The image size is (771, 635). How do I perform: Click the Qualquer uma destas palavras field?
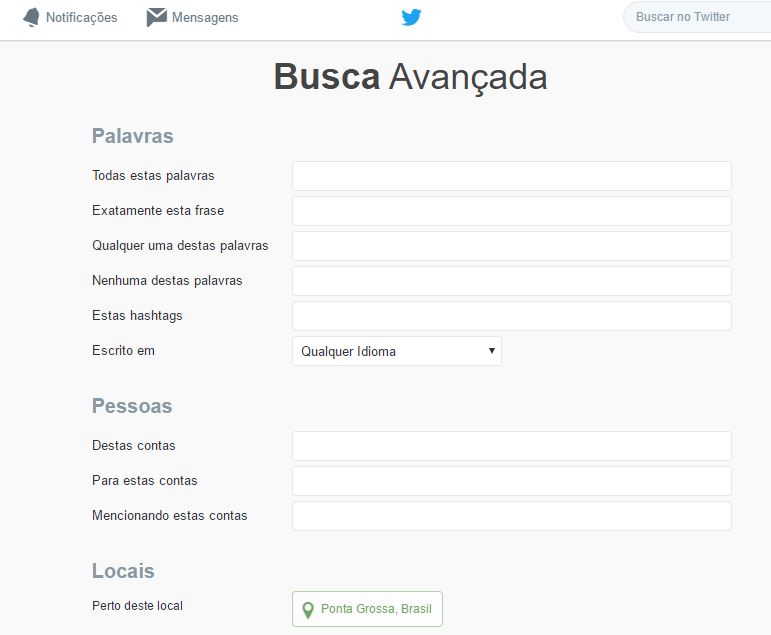pyautogui.click(x=512, y=246)
